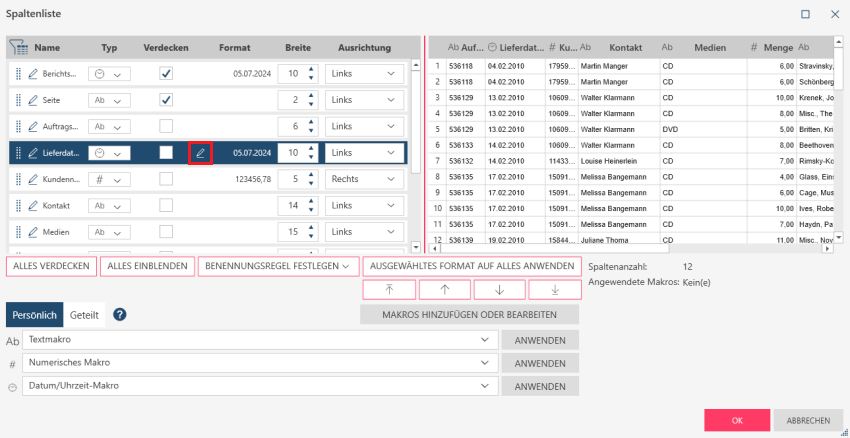Move selected column down one position
850x438 pixels.
tap(499, 289)
